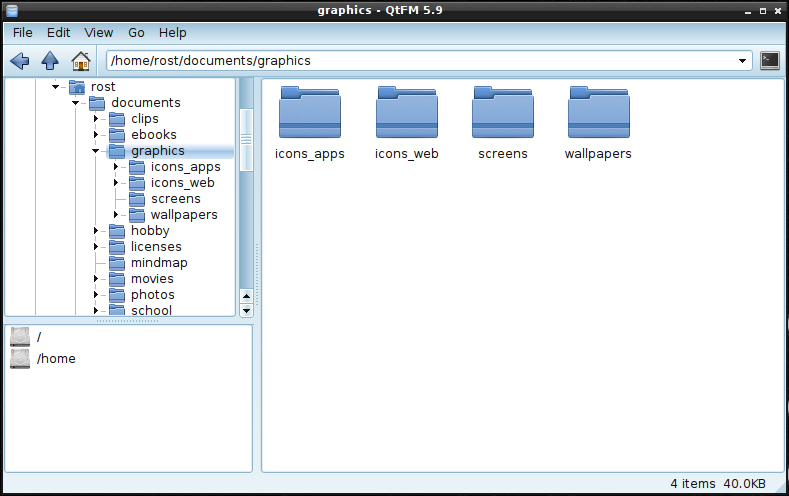Select licenses in the folder tree
This screenshot has height=496, width=789.
[x=156, y=247]
